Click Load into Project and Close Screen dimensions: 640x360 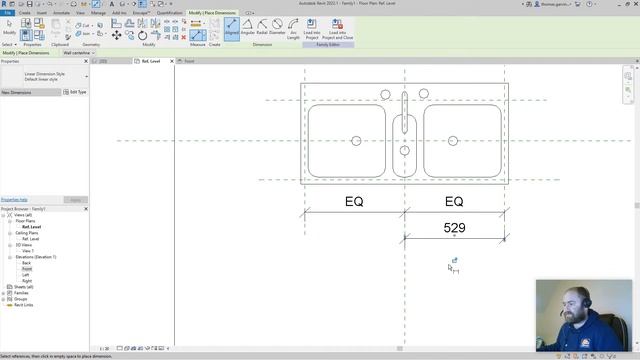pyautogui.click(x=338, y=29)
